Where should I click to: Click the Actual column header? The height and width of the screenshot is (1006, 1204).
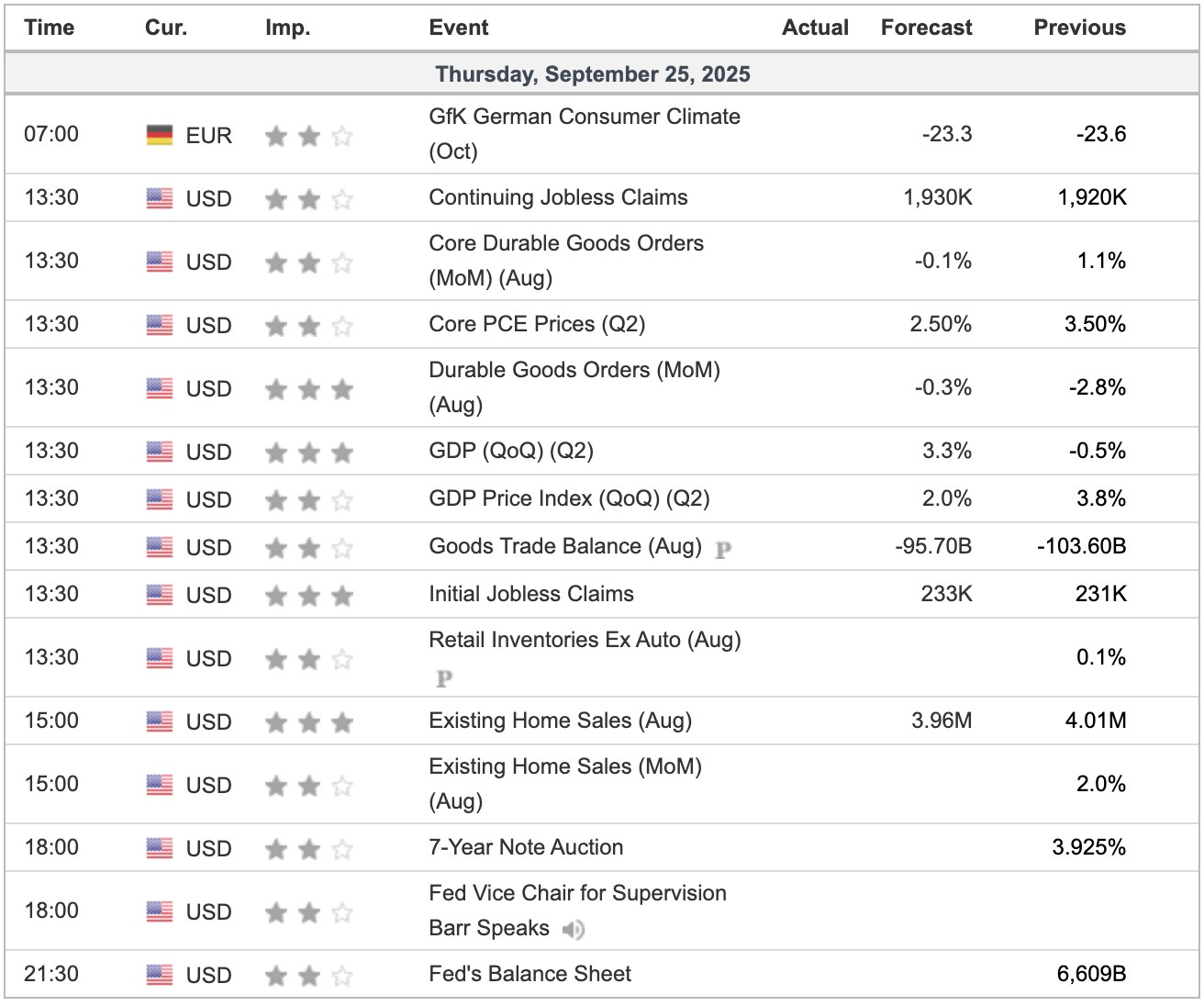815,28
